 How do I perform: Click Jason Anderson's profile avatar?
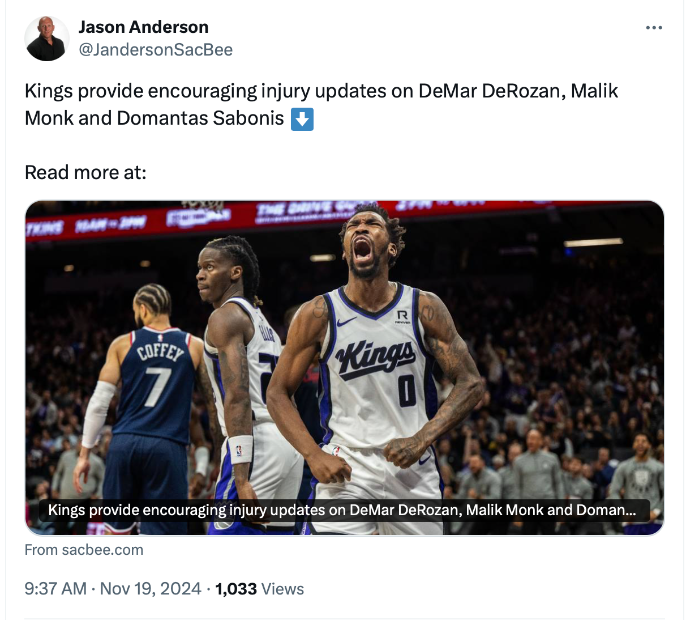(47, 39)
